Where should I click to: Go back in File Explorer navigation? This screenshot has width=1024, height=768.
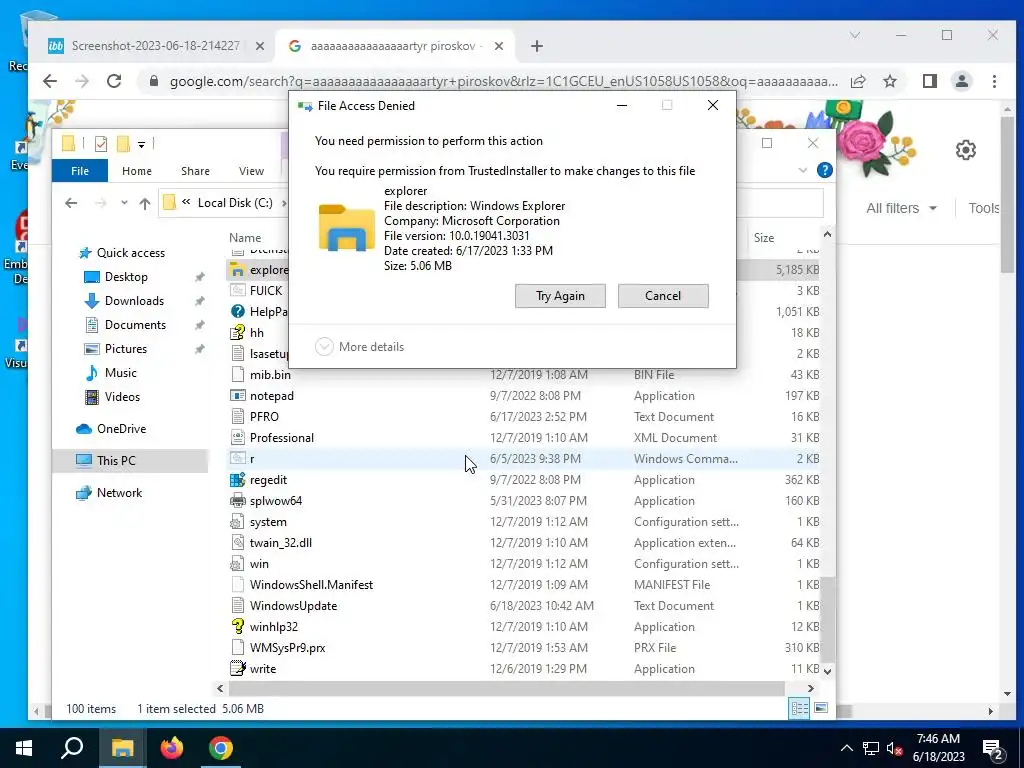[x=71, y=203]
